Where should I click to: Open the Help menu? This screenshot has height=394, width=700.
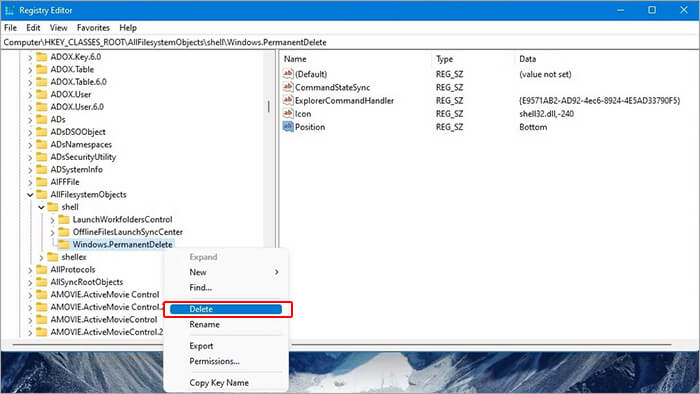click(128, 28)
